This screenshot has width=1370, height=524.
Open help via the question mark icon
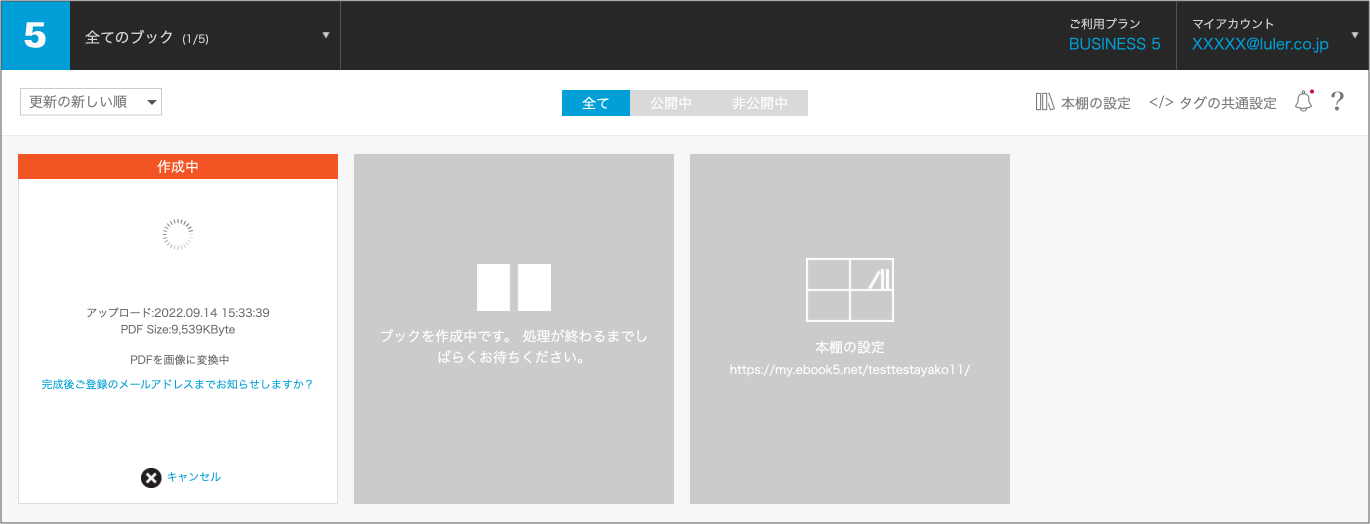tap(1337, 102)
